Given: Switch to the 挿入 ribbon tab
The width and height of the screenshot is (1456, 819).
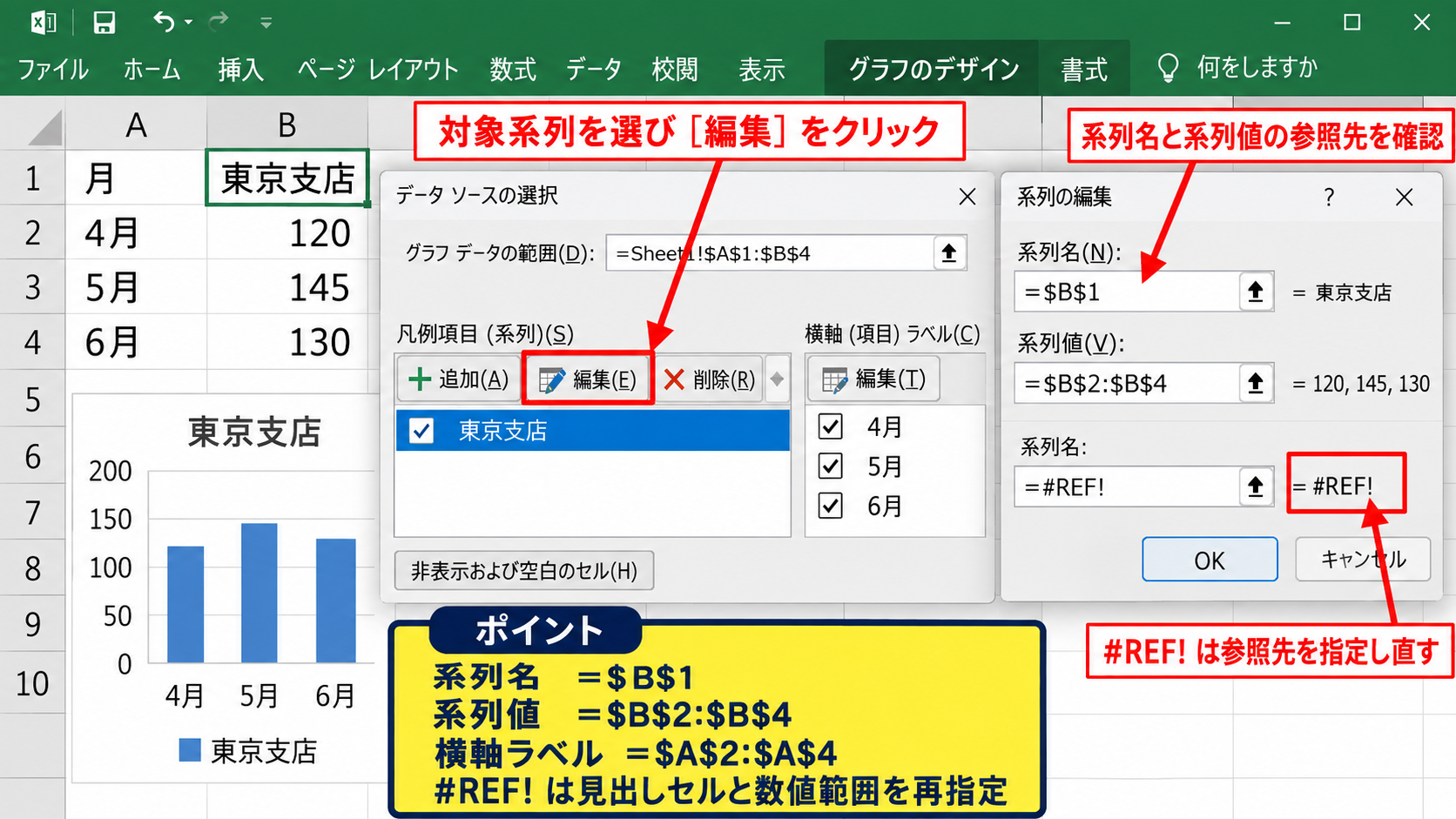Looking at the screenshot, I should pyautogui.click(x=240, y=70).
